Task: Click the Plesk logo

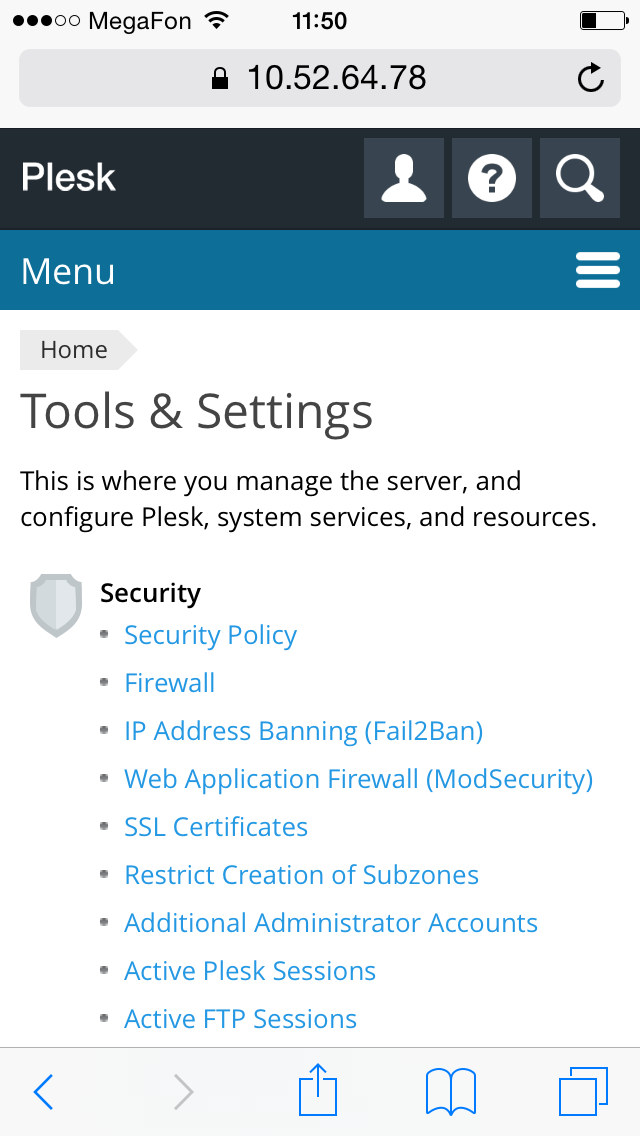Action: click(x=68, y=178)
